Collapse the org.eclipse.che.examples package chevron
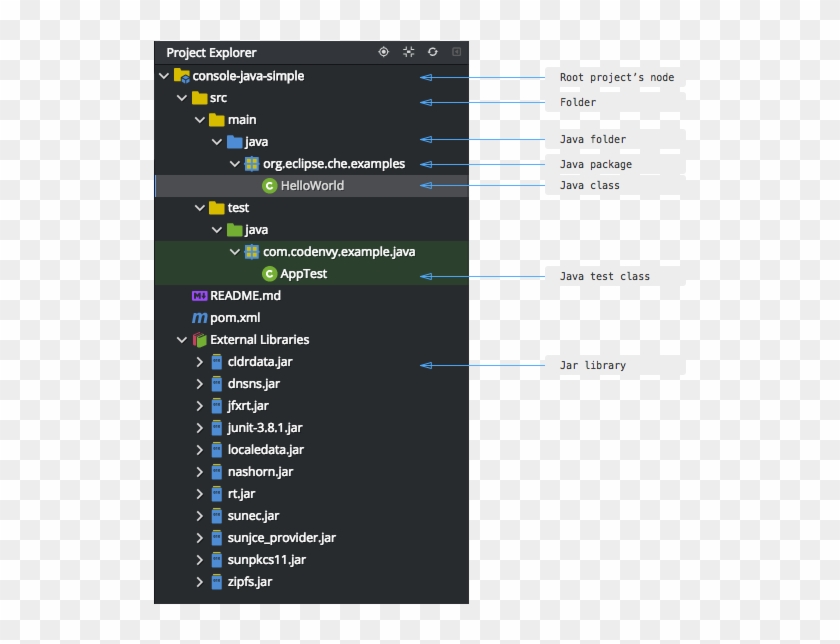 click(x=234, y=164)
